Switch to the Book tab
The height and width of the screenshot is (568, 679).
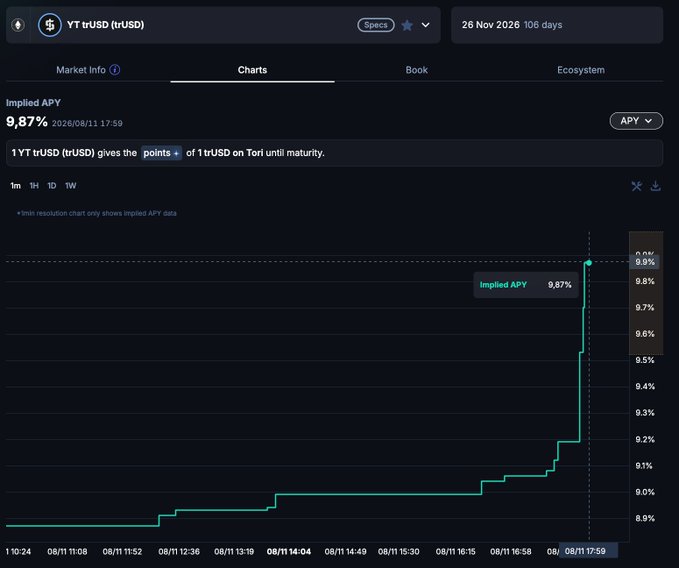click(417, 70)
